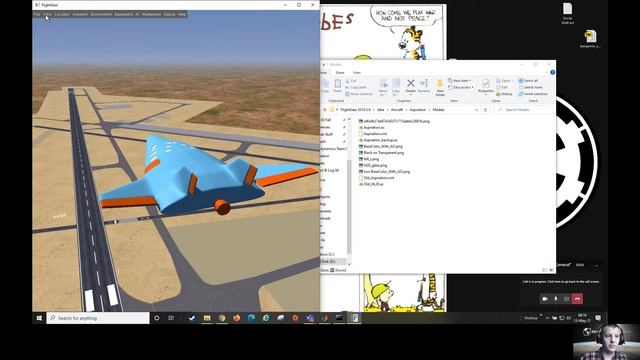This screenshot has height=360, width=640.
Task: Select file HUD_glass.png
Action: pyautogui.click(x=372, y=165)
